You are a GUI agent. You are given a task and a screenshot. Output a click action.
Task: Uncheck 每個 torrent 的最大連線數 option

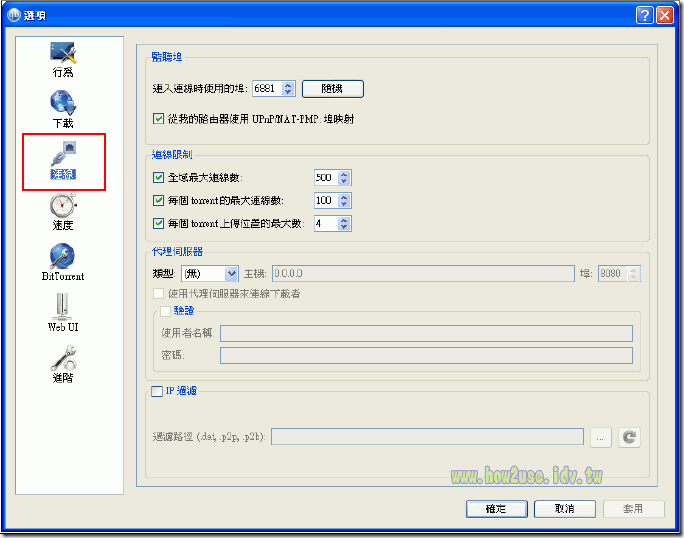click(158, 201)
